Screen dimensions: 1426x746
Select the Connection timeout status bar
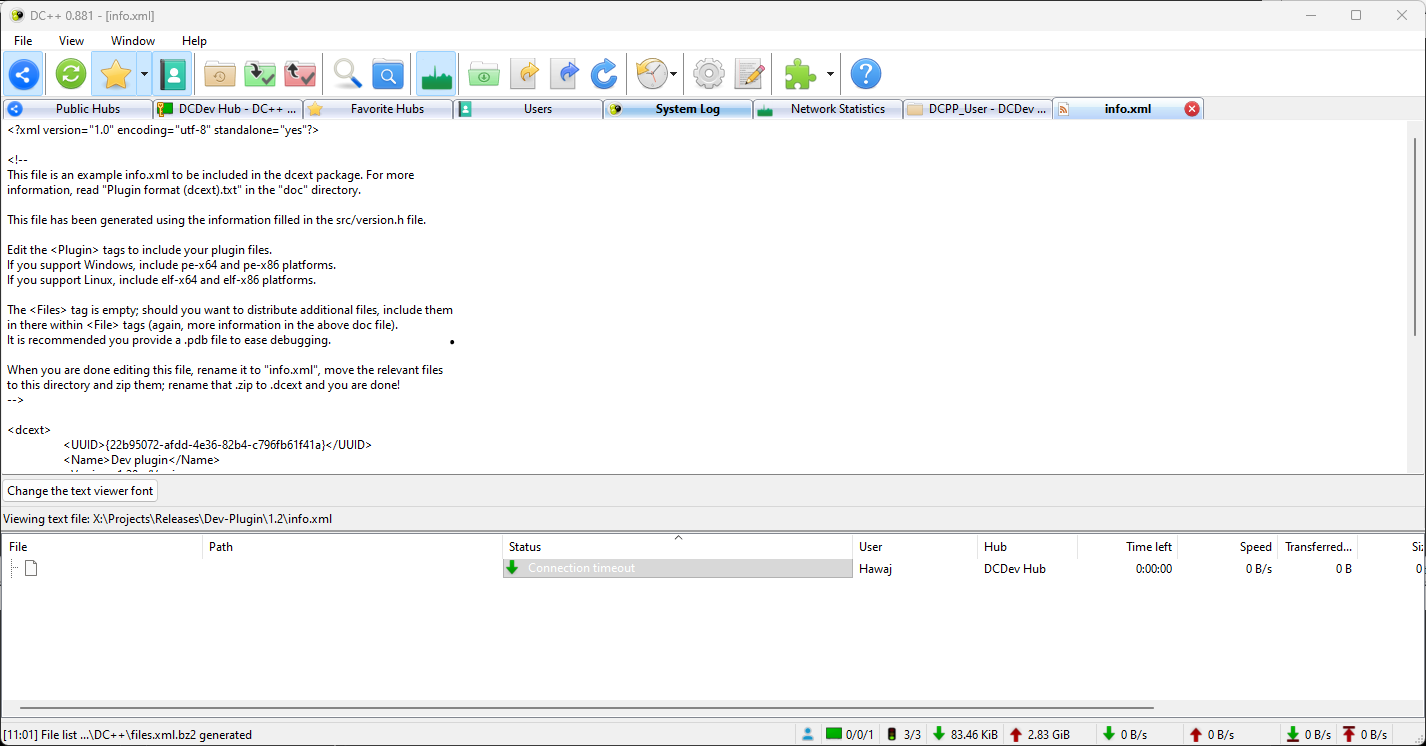(678, 568)
